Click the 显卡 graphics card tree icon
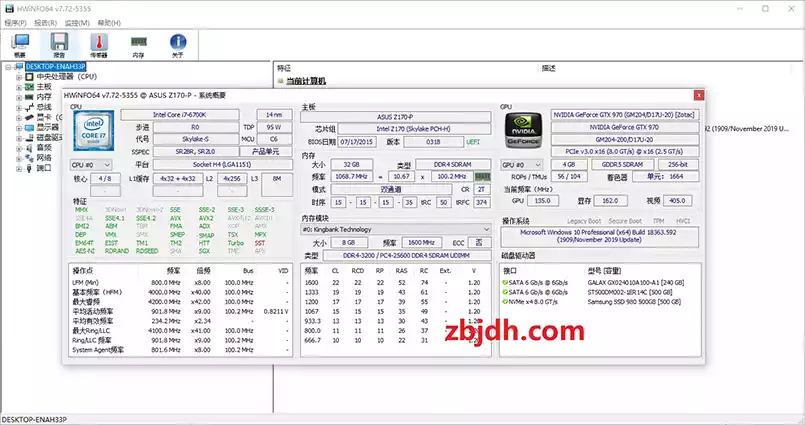 click(x=29, y=117)
